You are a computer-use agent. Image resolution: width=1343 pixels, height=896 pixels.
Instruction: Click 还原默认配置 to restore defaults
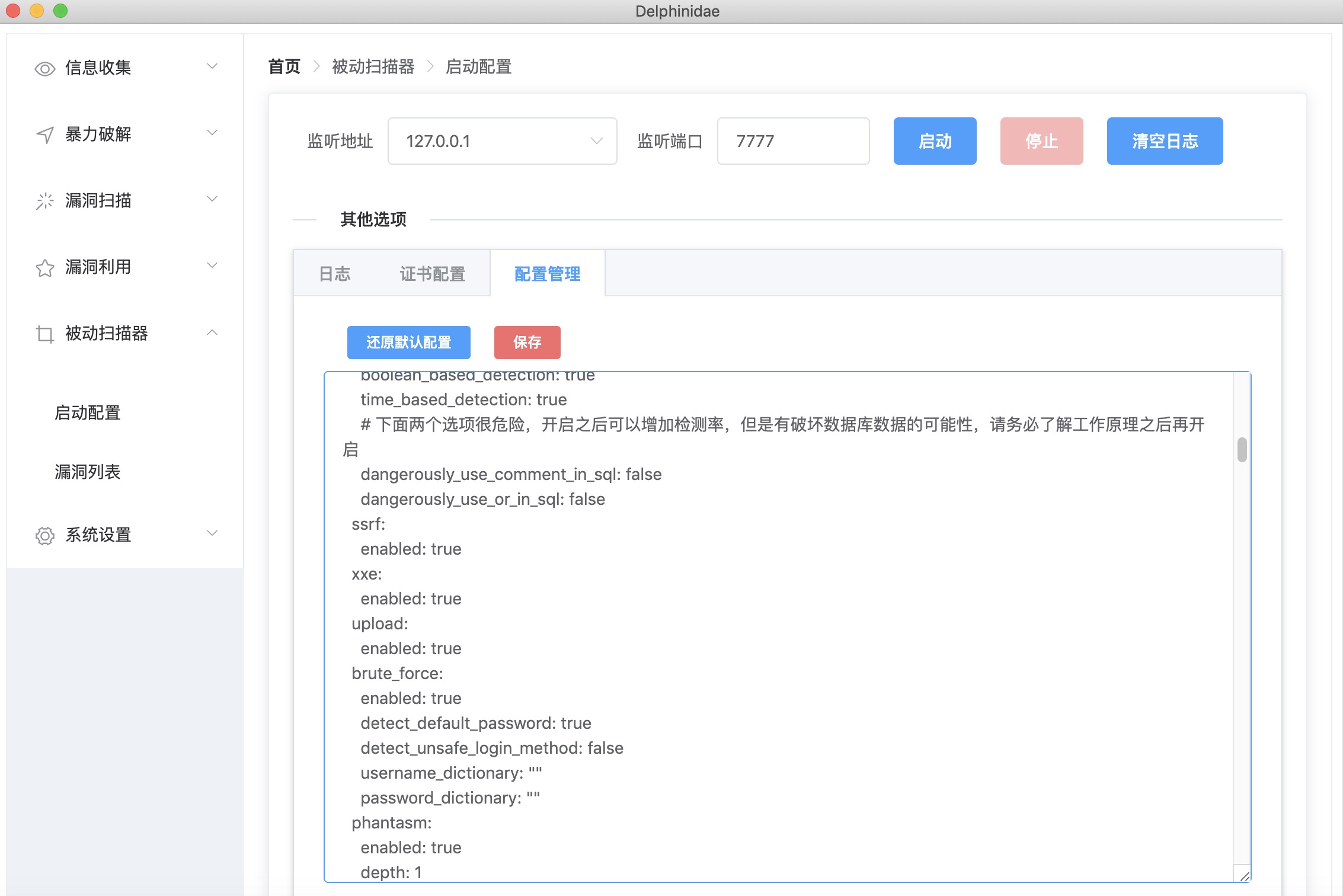pyautogui.click(x=408, y=343)
